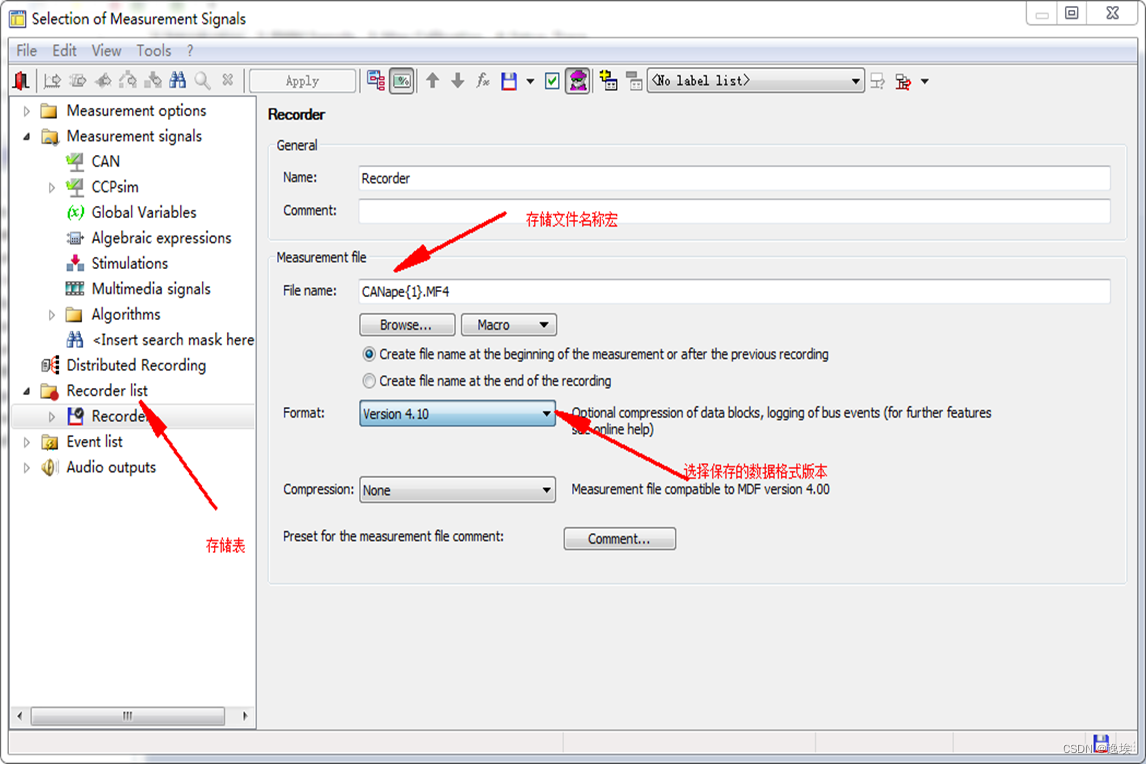Expand the Measurement options node
The image size is (1146, 764).
[26, 111]
